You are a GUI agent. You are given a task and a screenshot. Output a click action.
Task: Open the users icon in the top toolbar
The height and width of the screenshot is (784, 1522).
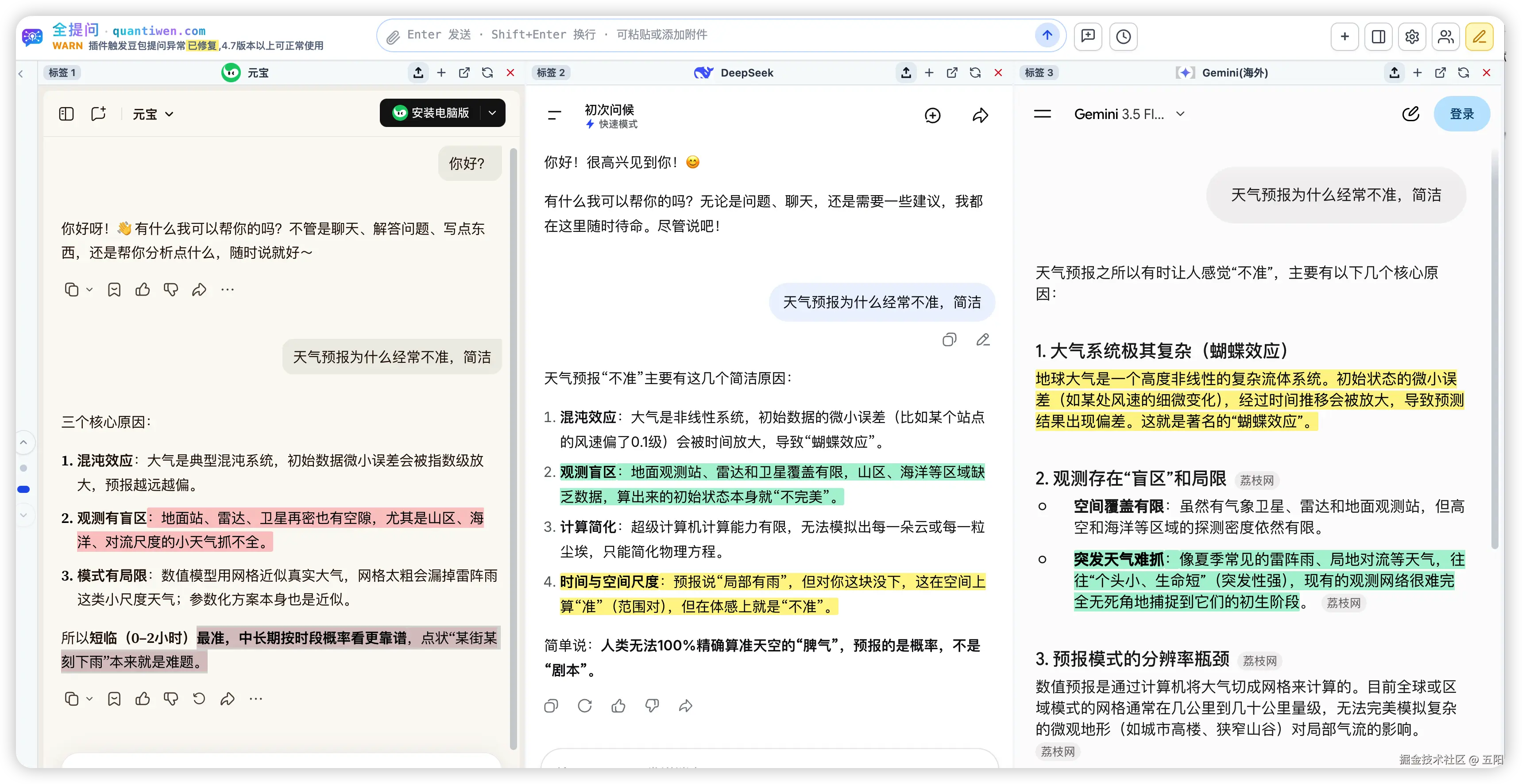point(1446,36)
